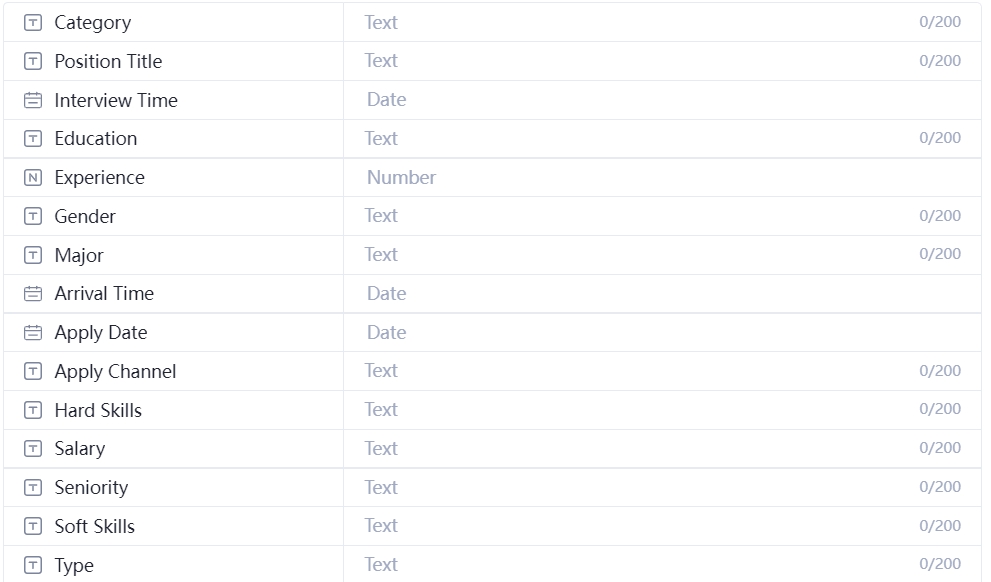
Task: Click the number field icon beside Experience
Action: pyautogui.click(x=33, y=177)
